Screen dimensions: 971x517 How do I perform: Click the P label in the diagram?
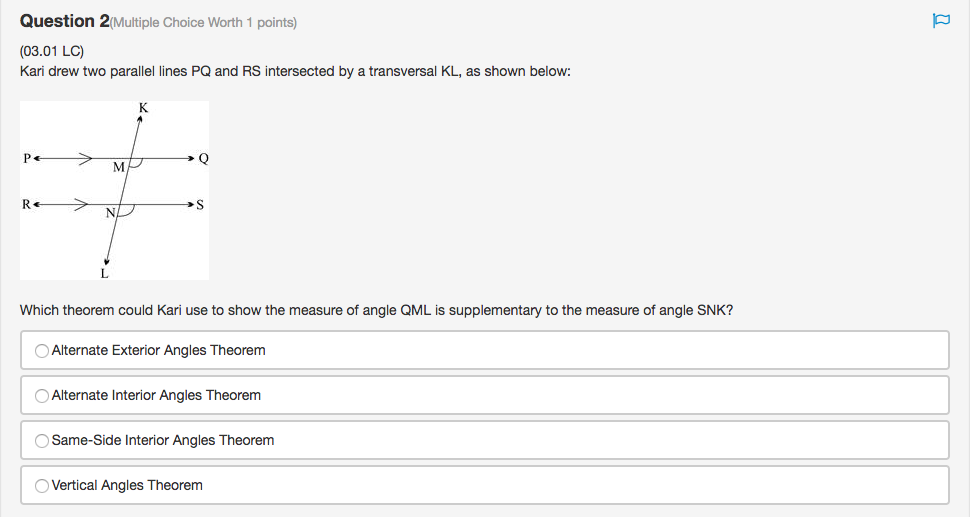pyautogui.click(x=27, y=158)
